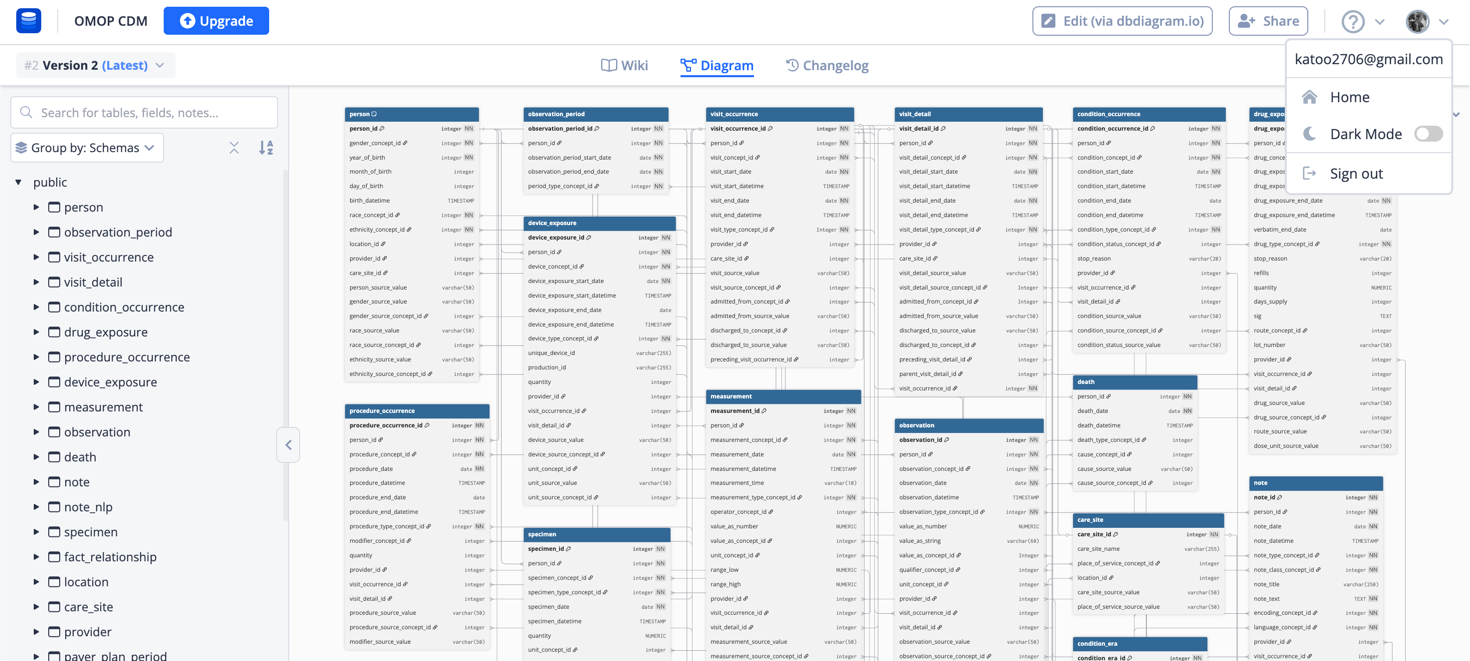The height and width of the screenshot is (661, 1470).
Task: Open the Version 2 (Latest) dropdown
Action: click(95, 65)
